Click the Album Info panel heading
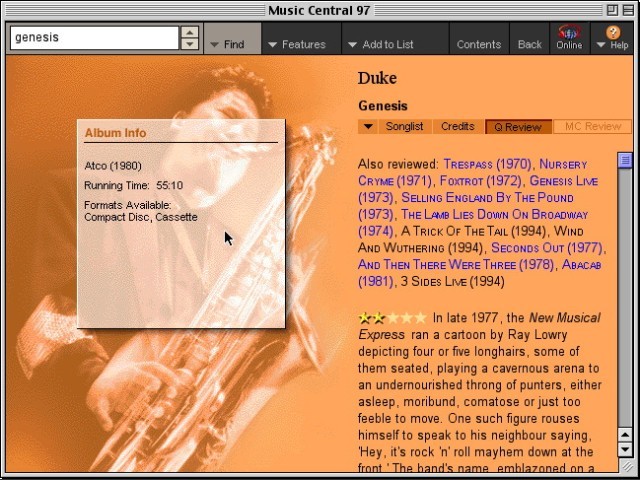 (116, 133)
